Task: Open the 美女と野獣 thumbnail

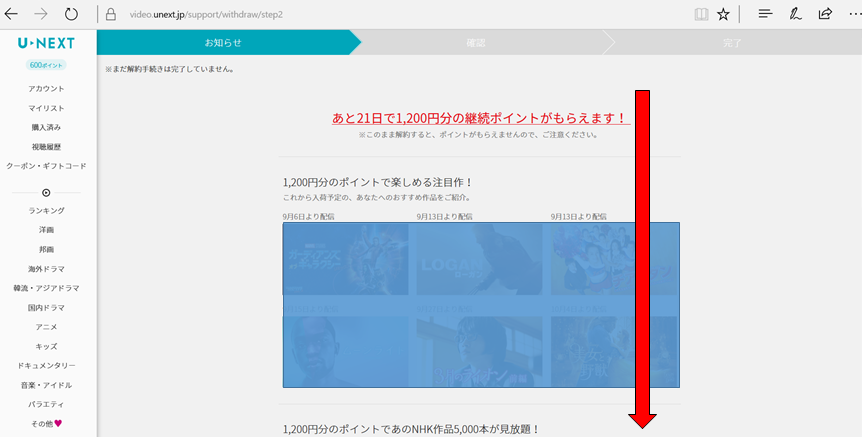Action: point(614,351)
